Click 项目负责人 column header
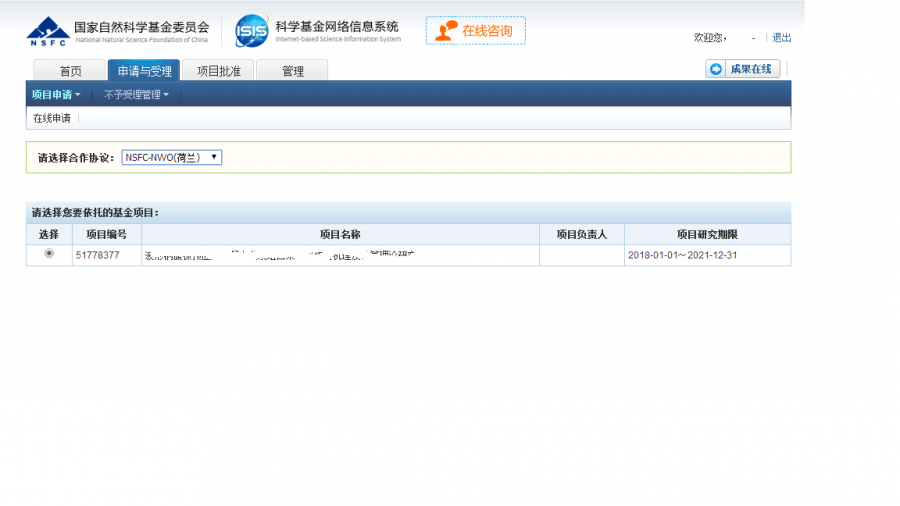Screen dimensions: 900x506 point(582,234)
